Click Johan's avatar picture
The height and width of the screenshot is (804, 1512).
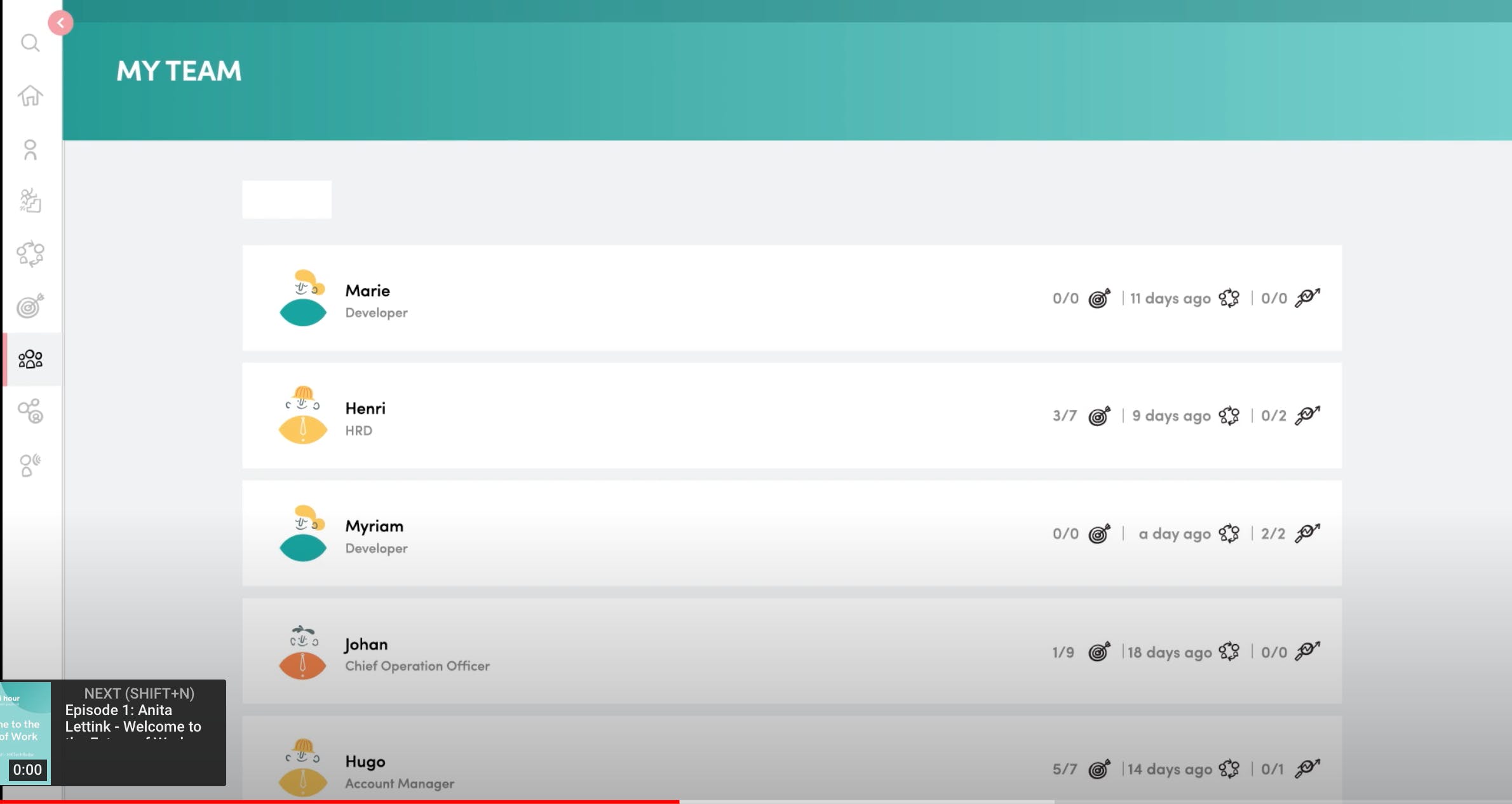tap(302, 652)
